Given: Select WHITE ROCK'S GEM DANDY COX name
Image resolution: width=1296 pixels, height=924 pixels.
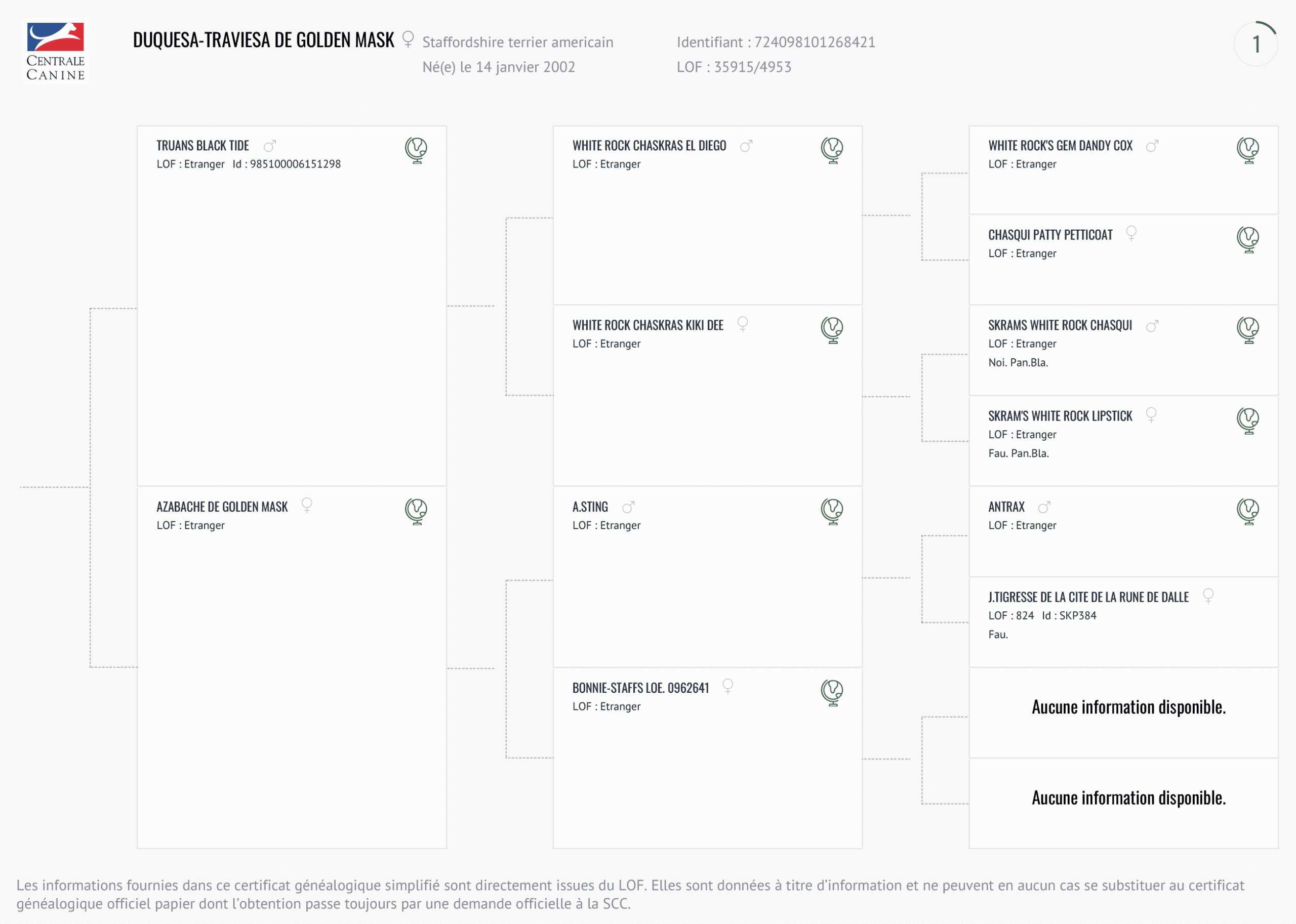Looking at the screenshot, I should pos(1060,146).
